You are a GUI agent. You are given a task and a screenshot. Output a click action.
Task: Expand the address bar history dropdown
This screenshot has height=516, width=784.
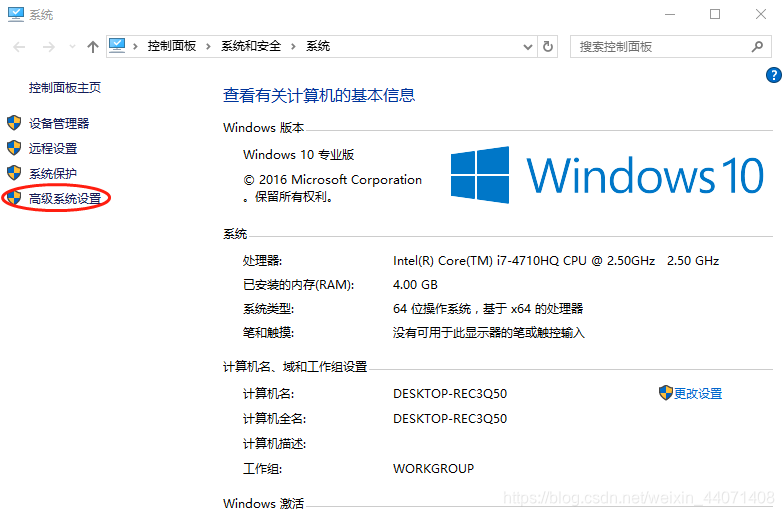[x=528, y=47]
